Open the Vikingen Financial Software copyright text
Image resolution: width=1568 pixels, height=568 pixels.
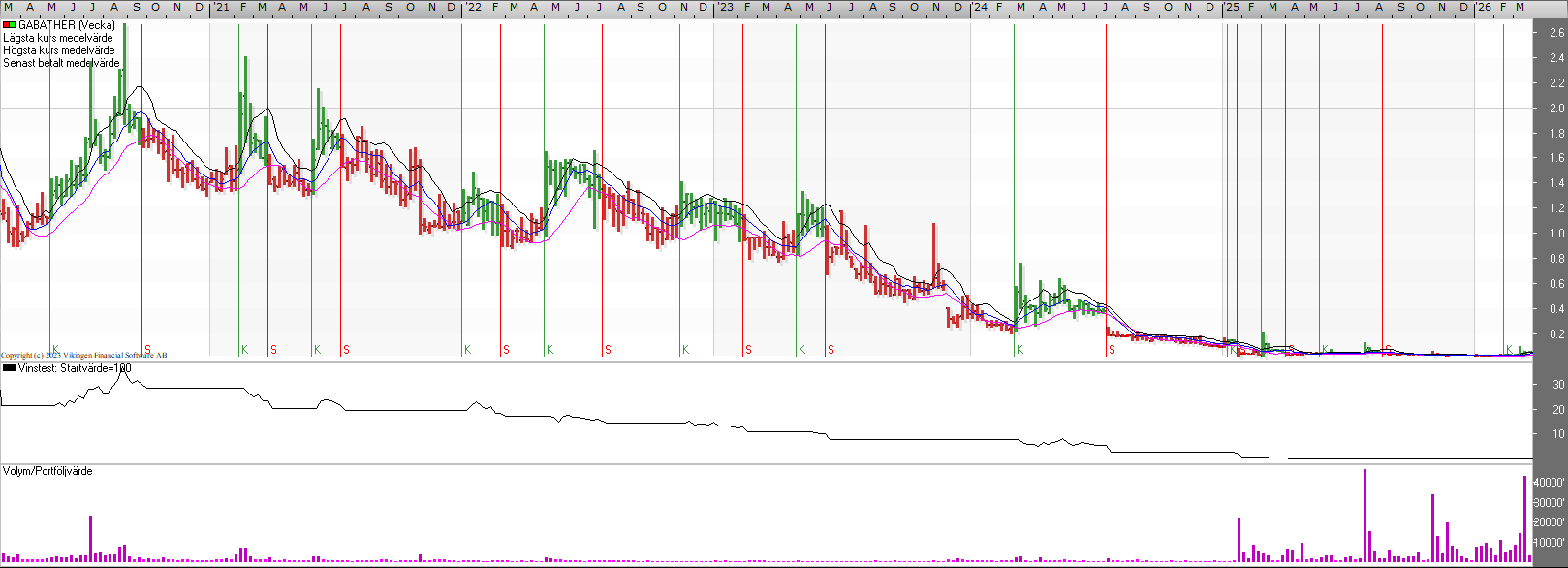coord(83,356)
